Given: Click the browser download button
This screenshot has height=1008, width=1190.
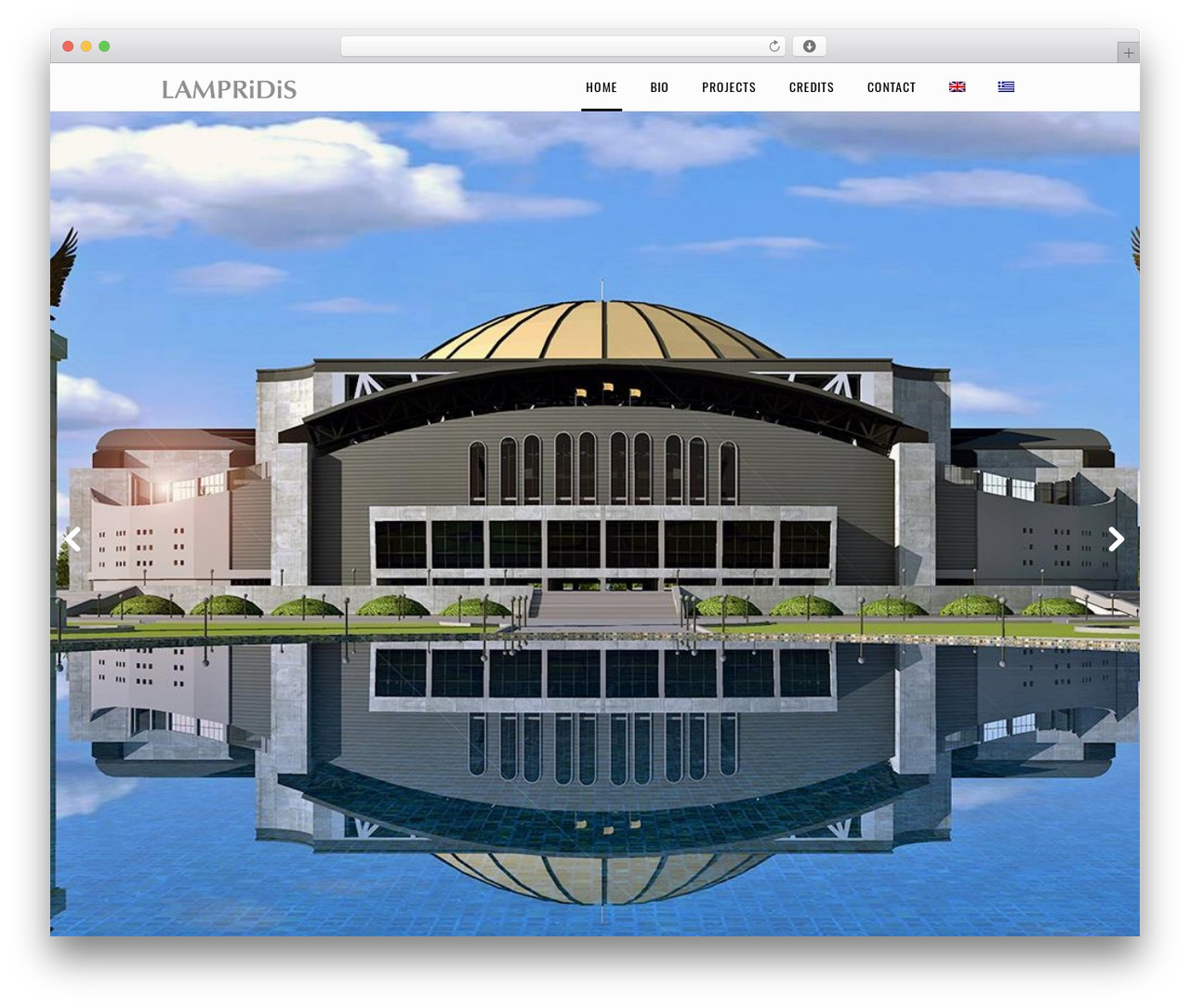Looking at the screenshot, I should pyautogui.click(x=809, y=46).
